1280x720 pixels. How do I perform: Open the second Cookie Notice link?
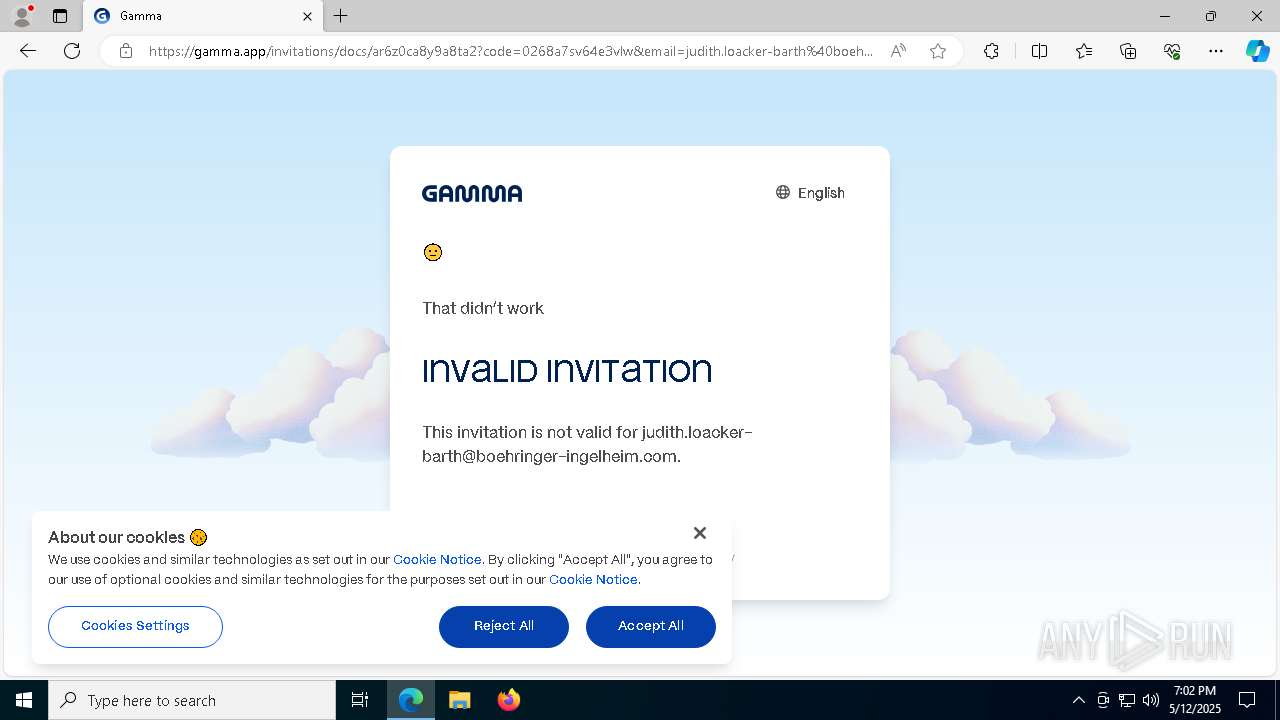(593, 580)
